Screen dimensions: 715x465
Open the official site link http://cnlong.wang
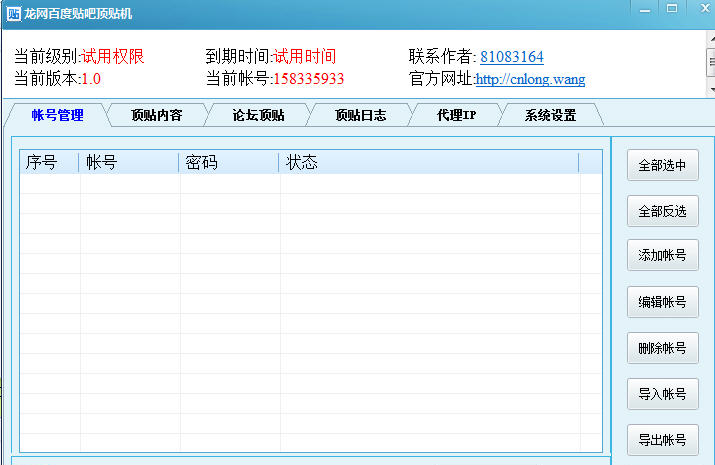(x=530, y=79)
